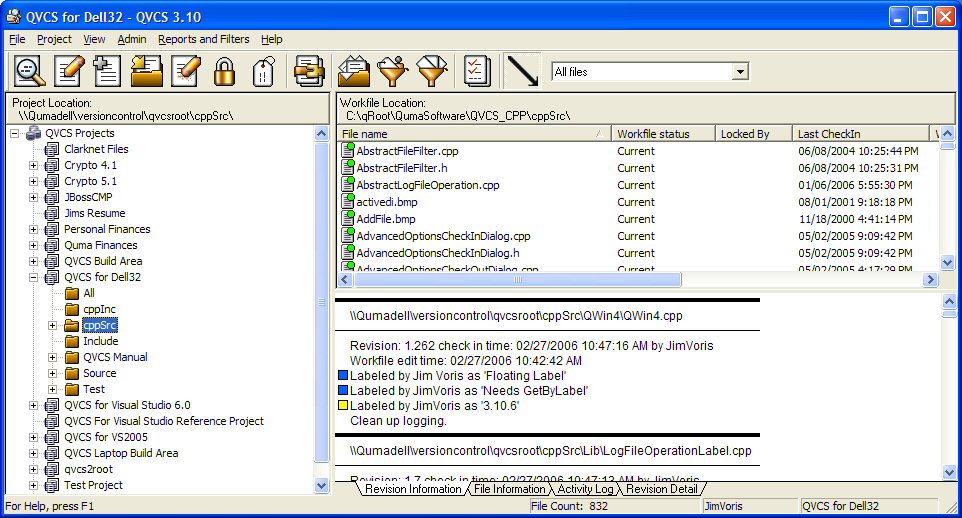Click the yellow square beside label '3.10.6'

(x=343, y=405)
